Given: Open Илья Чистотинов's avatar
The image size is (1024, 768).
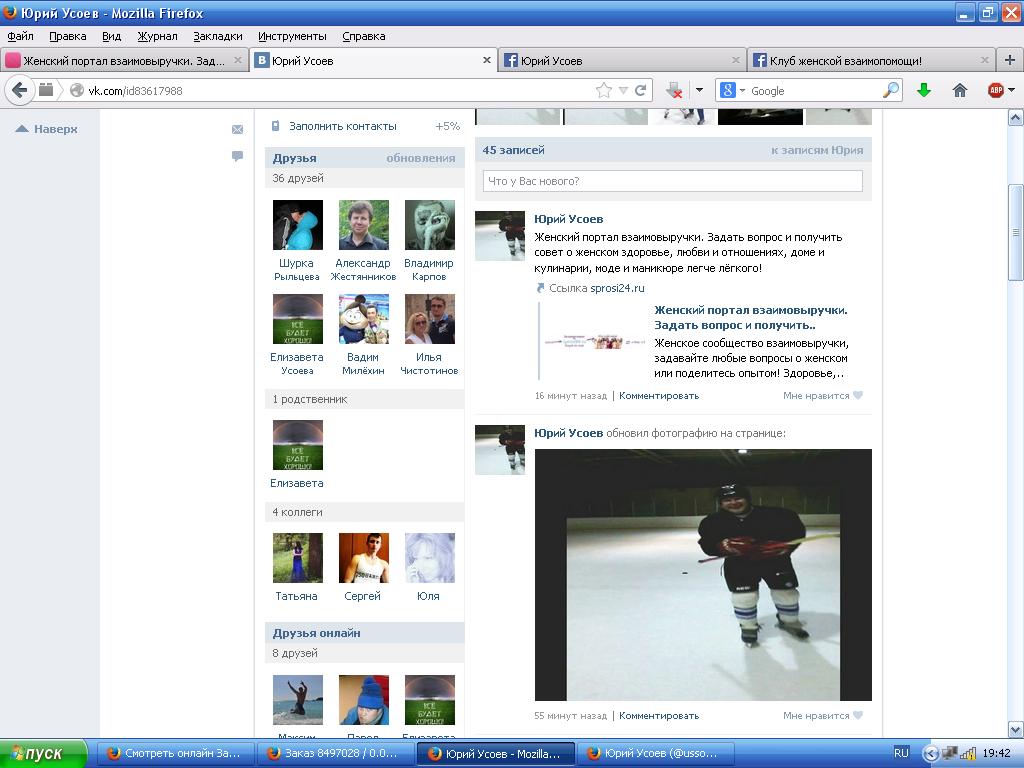Looking at the screenshot, I should point(430,319).
